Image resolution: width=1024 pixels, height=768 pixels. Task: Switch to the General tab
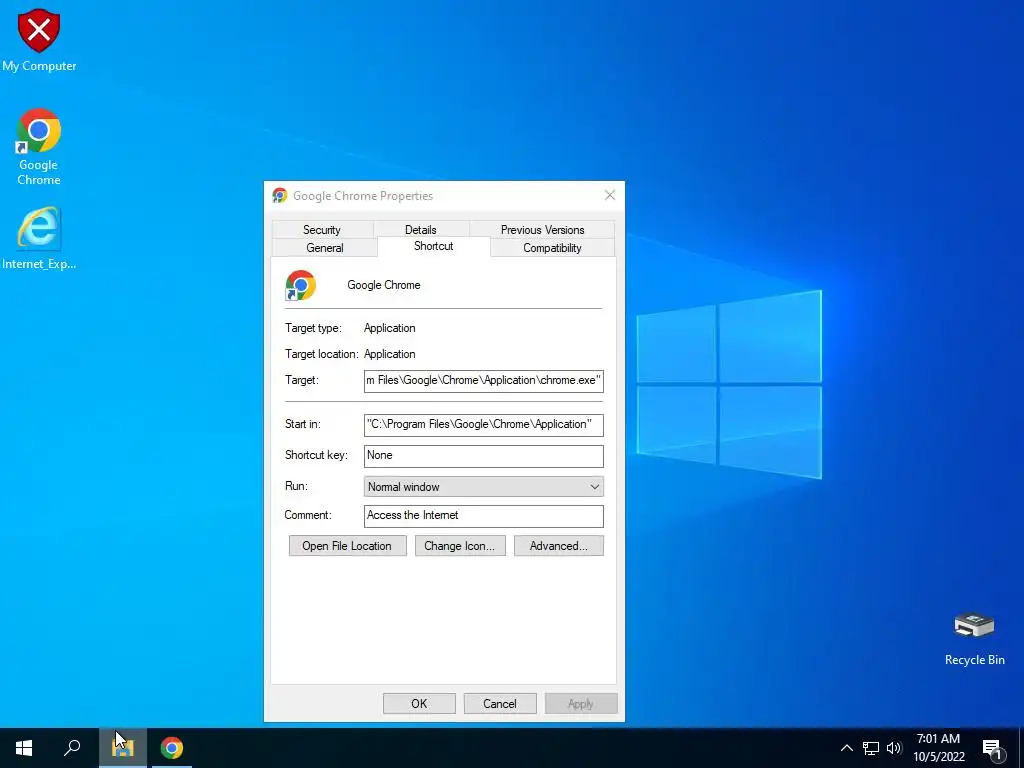click(x=325, y=248)
